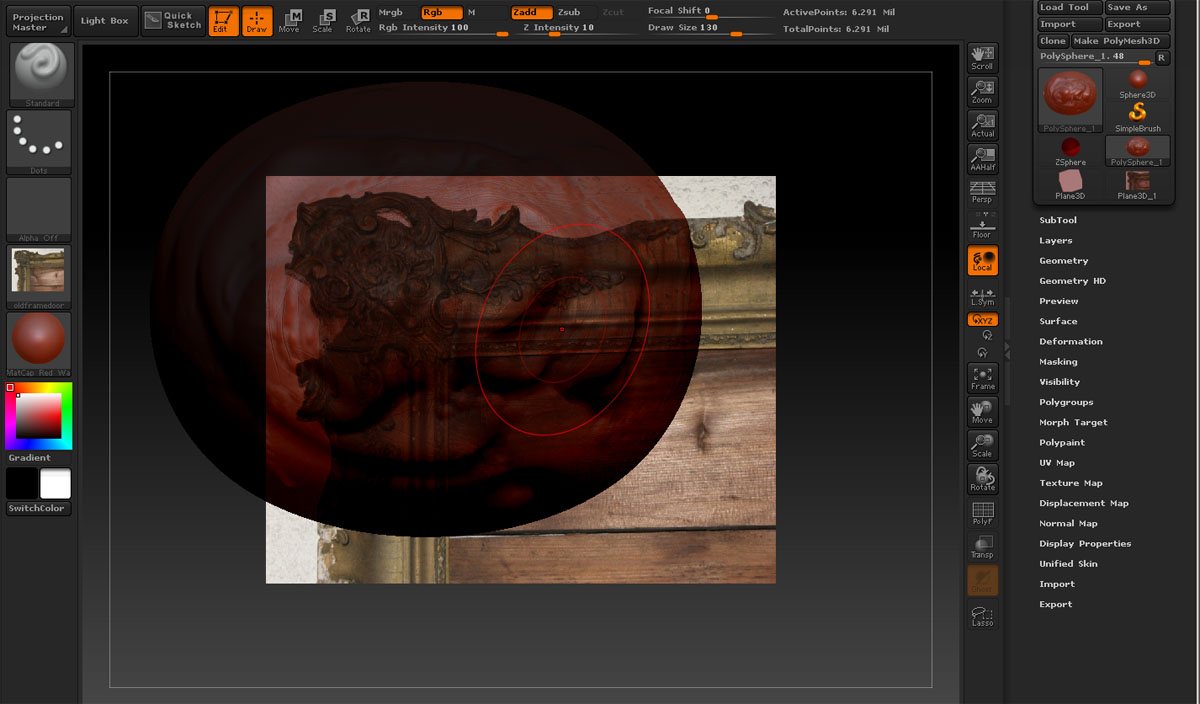
Task: Activate Quick Sketch mode
Action: 172,20
